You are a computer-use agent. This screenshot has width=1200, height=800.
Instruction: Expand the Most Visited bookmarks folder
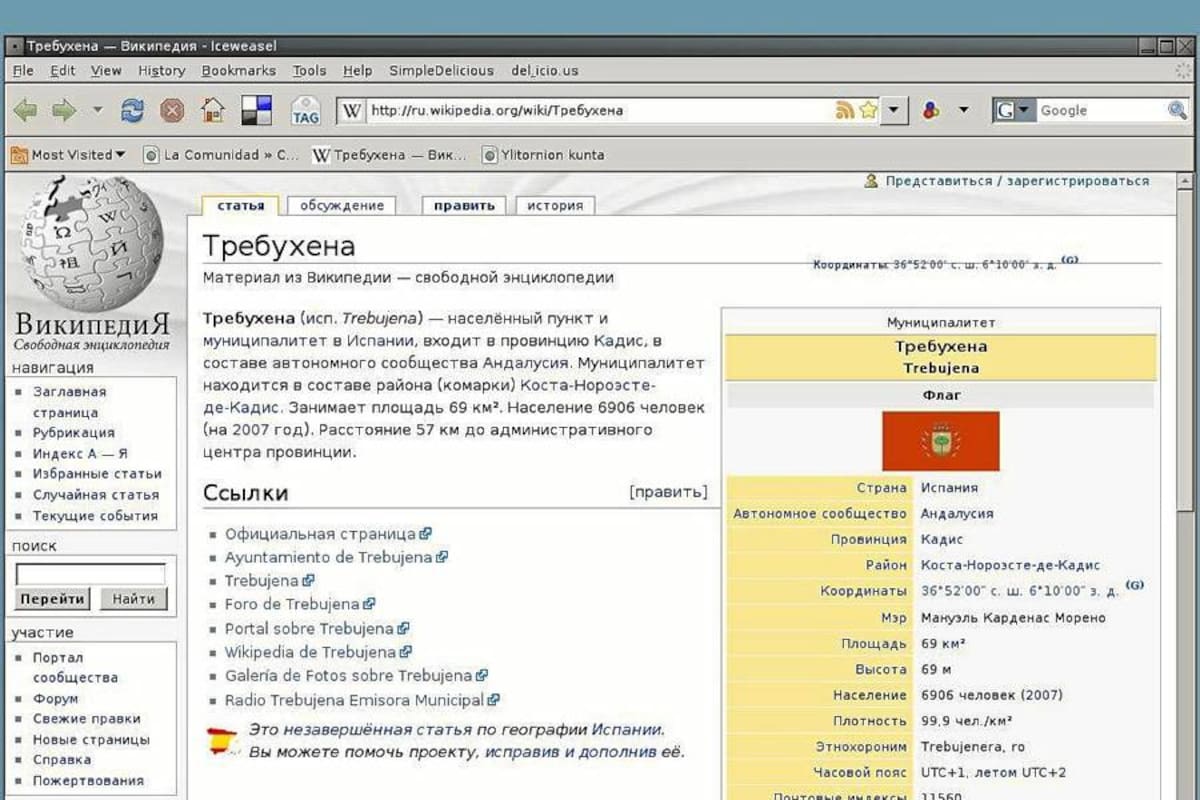coord(68,155)
